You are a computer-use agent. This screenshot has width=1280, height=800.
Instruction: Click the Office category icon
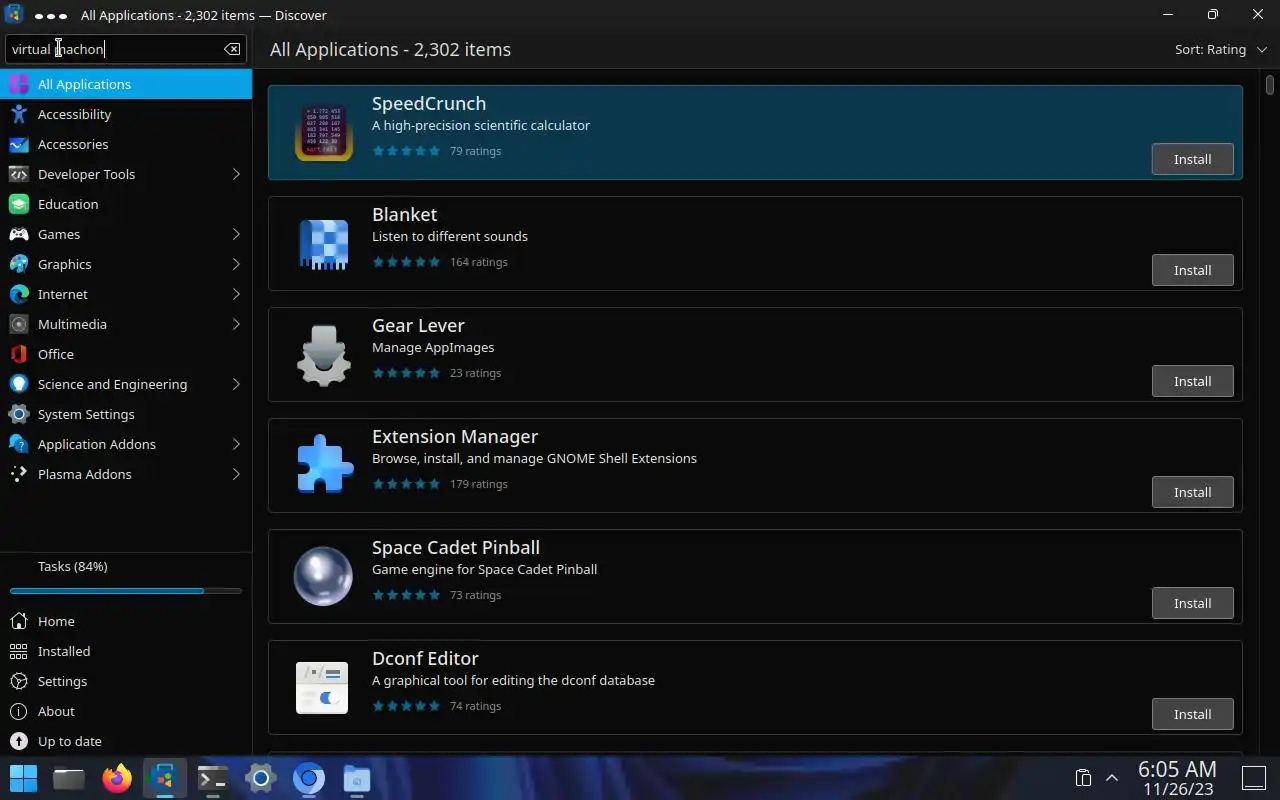click(19, 354)
